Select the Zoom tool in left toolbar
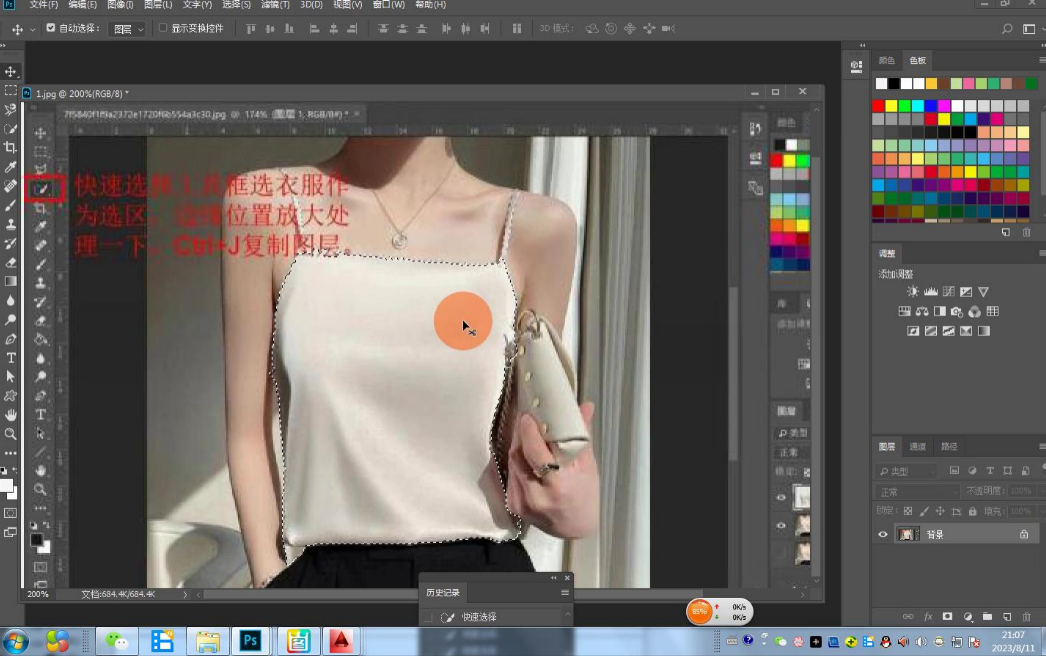This screenshot has width=1046, height=656. coord(11,434)
